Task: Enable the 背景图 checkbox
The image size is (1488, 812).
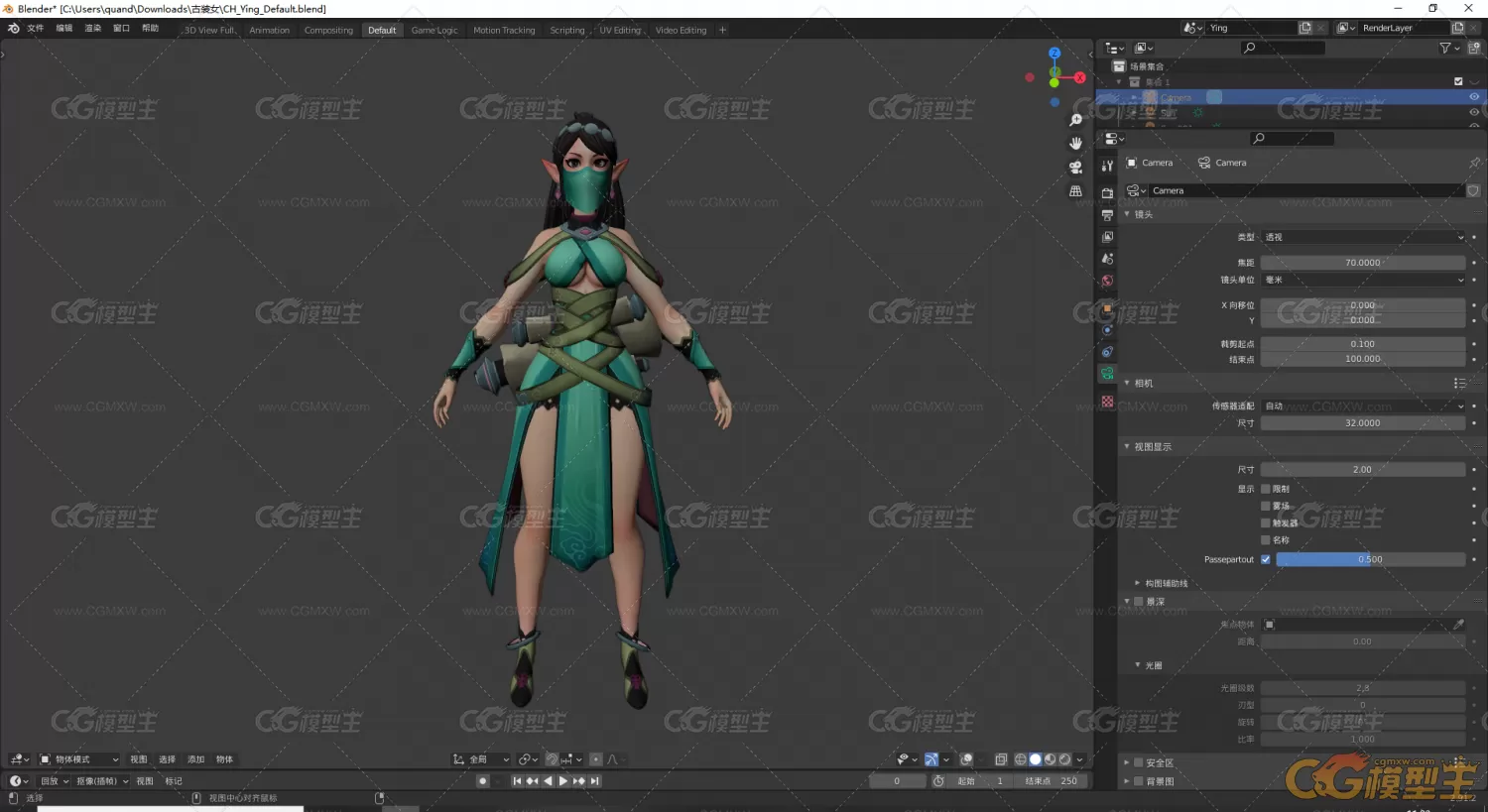Action: (x=1139, y=781)
